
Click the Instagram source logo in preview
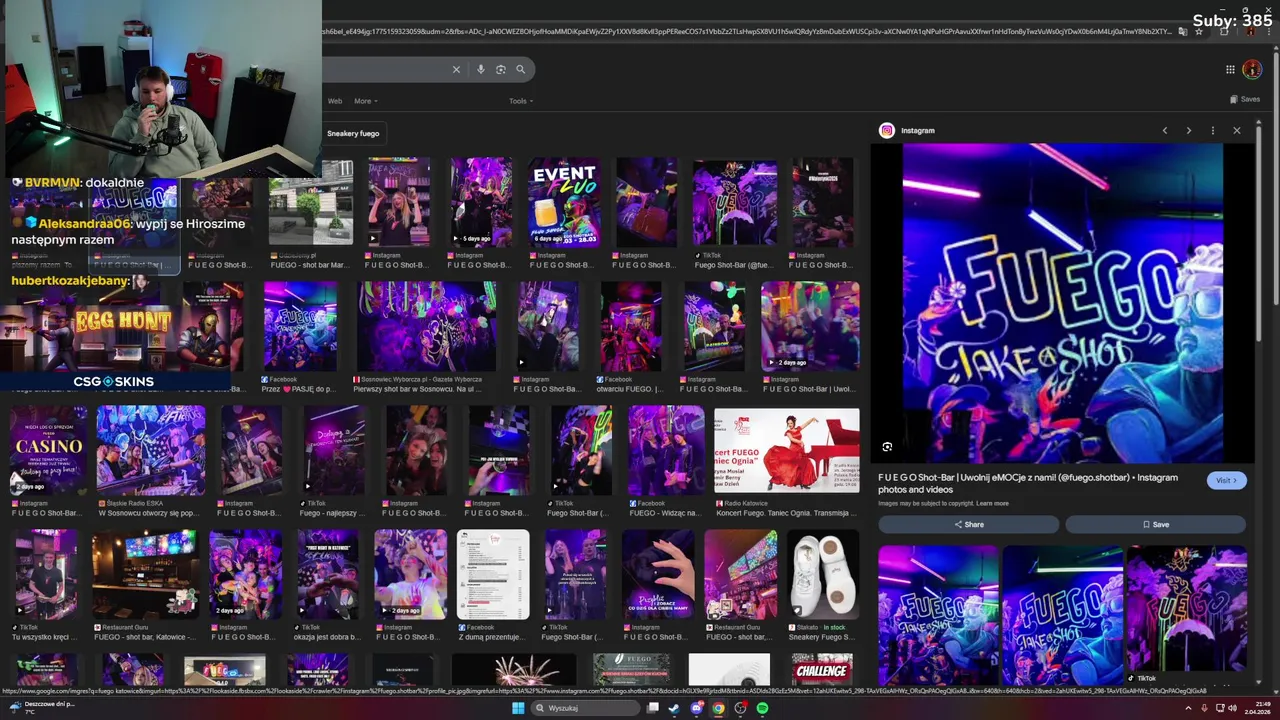[x=886, y=131]
